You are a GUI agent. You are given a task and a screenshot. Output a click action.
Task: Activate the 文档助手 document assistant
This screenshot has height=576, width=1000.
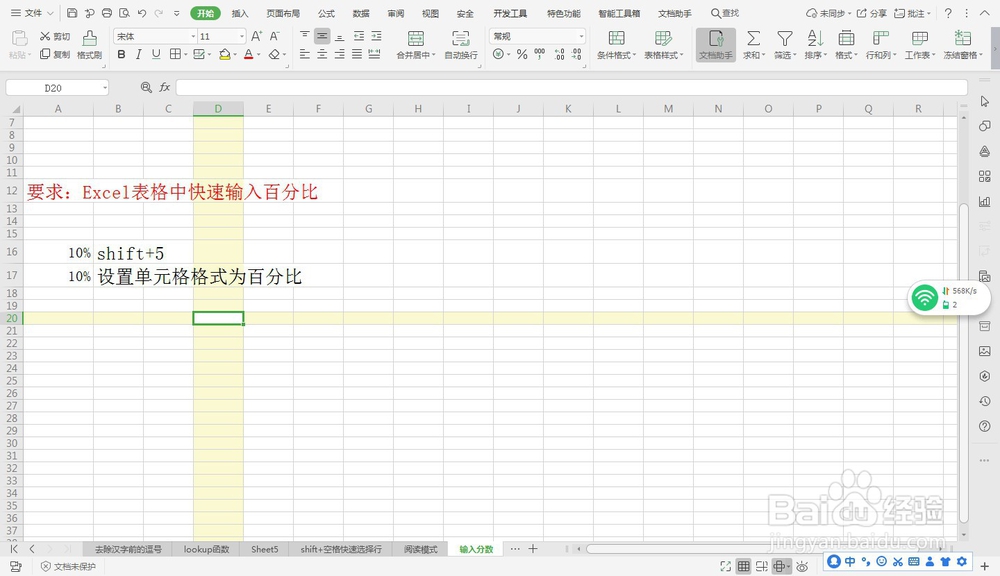[715, 44]
